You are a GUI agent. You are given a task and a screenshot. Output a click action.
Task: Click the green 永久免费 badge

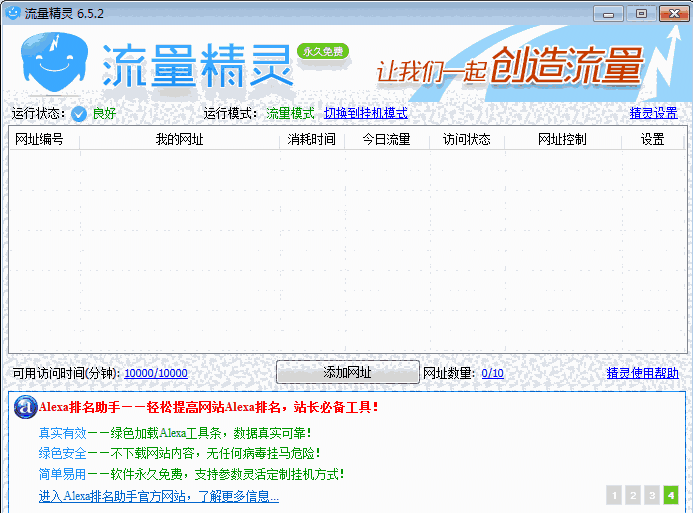coord(323,51)
